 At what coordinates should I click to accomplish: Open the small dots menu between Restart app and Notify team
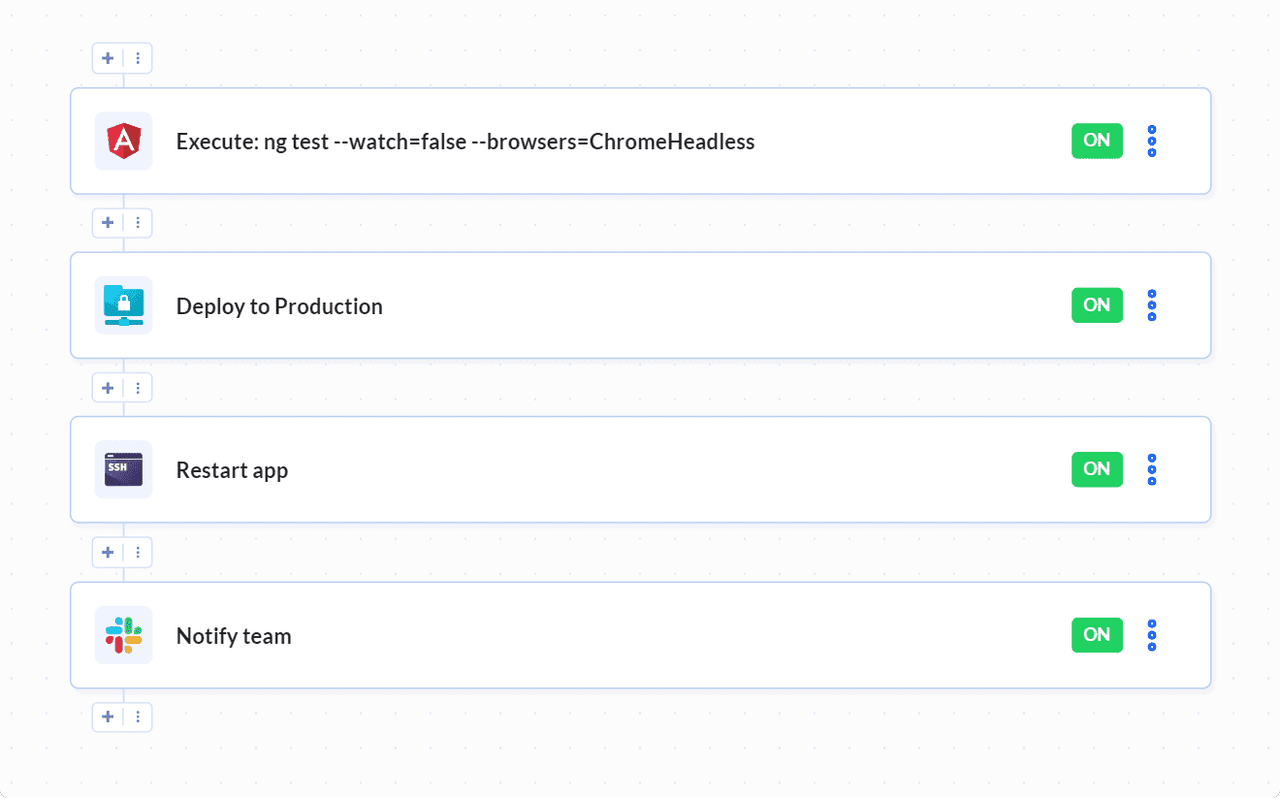pyautogui.click(x=138, y=552)
